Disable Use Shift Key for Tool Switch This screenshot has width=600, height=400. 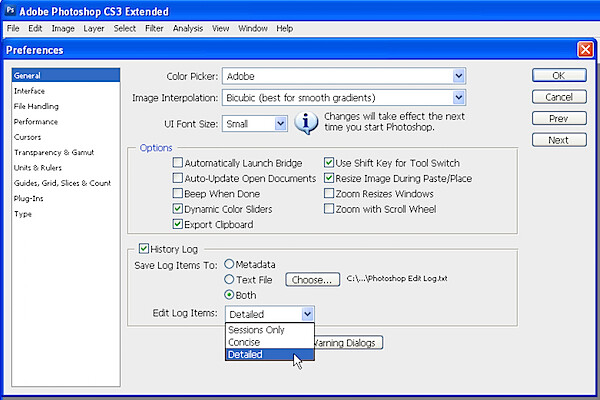coord(329,163)
